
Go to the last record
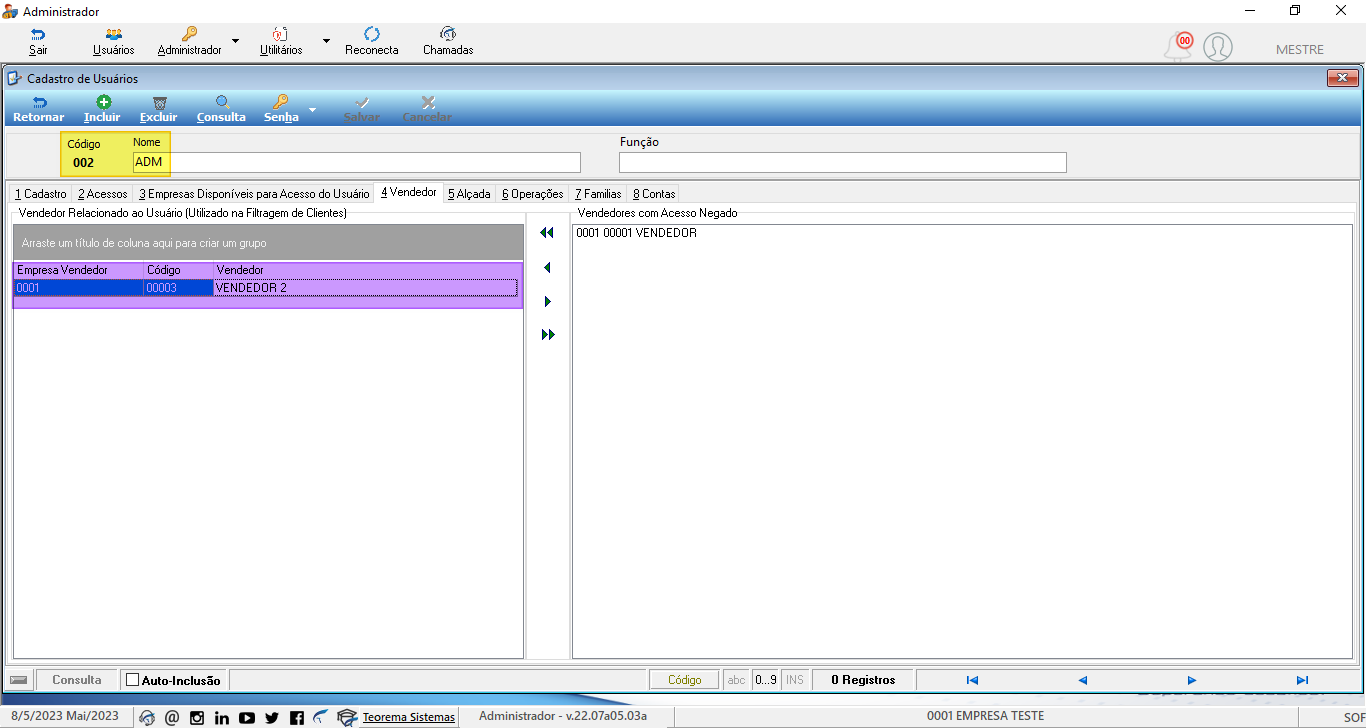pos(1302,680)
